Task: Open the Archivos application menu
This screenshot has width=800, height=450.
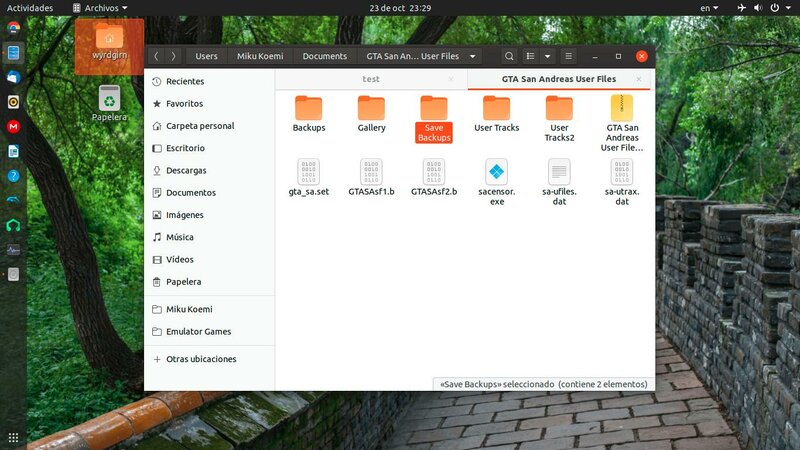Action: 100,7
